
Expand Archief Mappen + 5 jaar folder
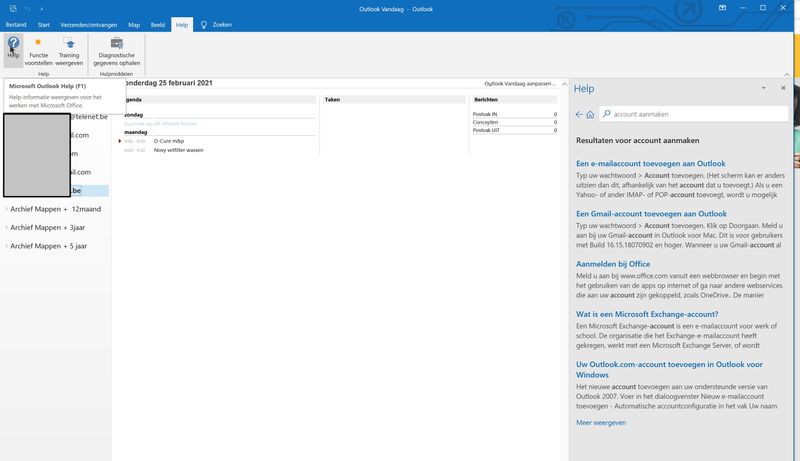[x=6, y=246]
